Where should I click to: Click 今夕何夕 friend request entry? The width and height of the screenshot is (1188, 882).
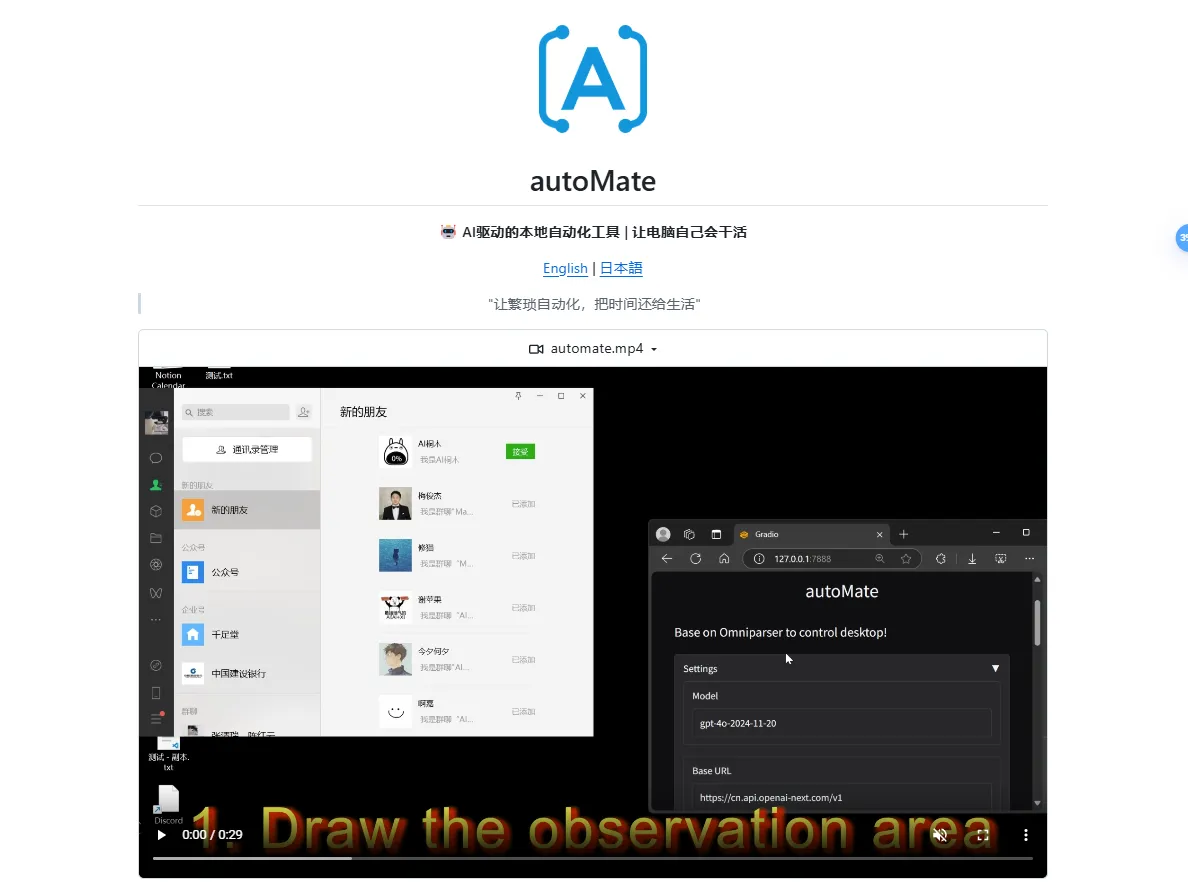[x=457, y=659]
